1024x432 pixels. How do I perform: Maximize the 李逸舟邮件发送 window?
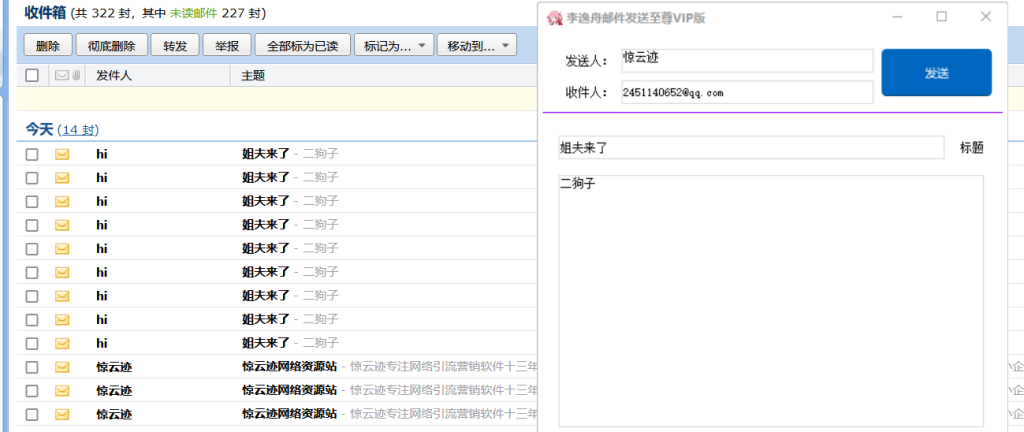(941, 17)
